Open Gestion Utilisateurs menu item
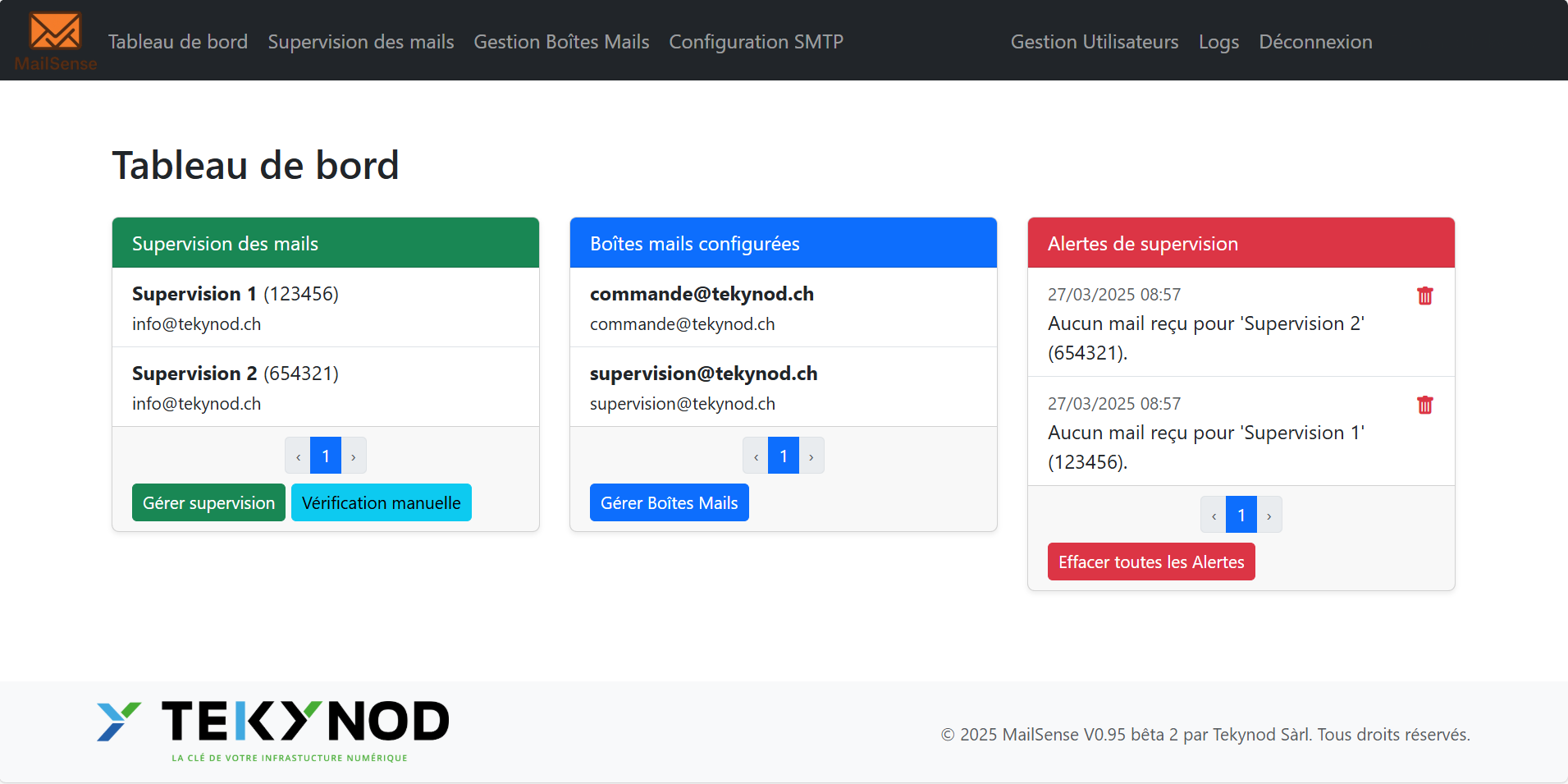 click(x=1095, y=42)
